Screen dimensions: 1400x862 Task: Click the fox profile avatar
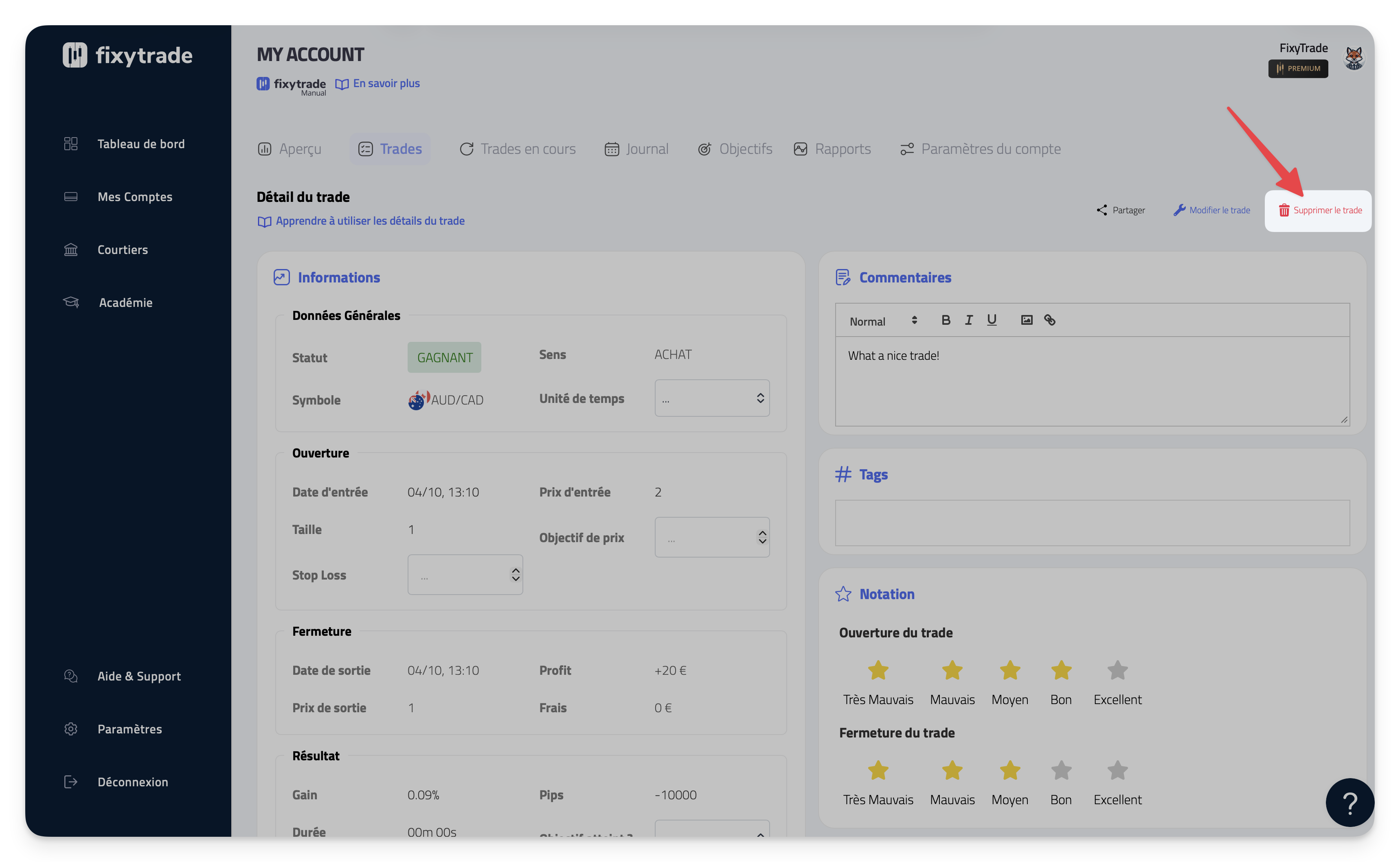click(x=1354, y=57)
